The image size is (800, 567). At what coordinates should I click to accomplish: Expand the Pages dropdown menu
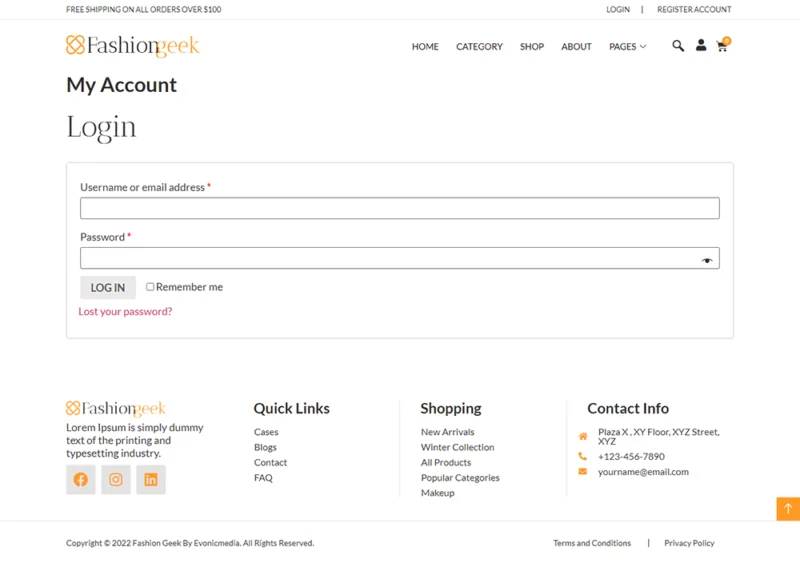pos(628,46)
